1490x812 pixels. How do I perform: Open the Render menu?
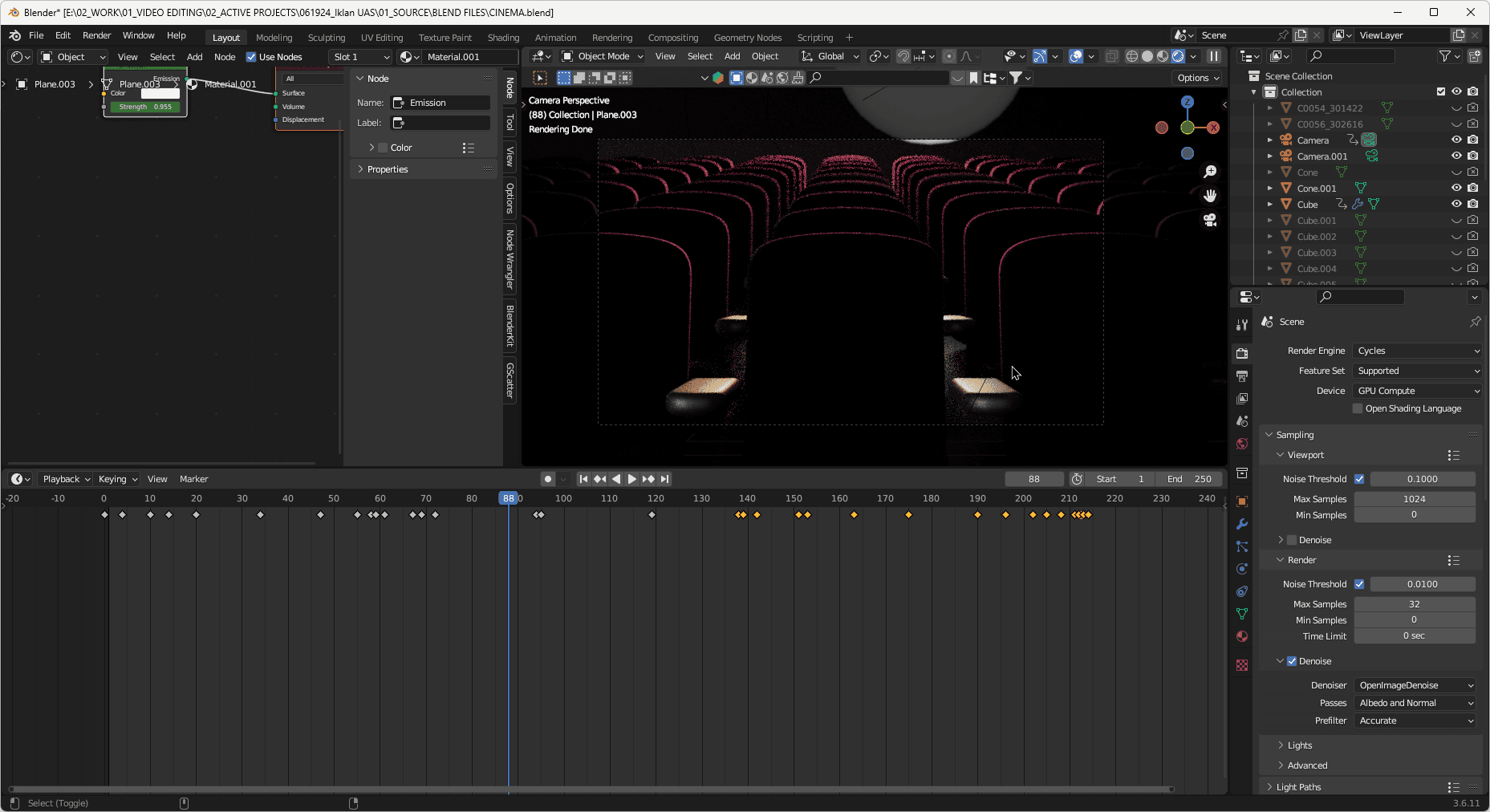click(96, 35)
